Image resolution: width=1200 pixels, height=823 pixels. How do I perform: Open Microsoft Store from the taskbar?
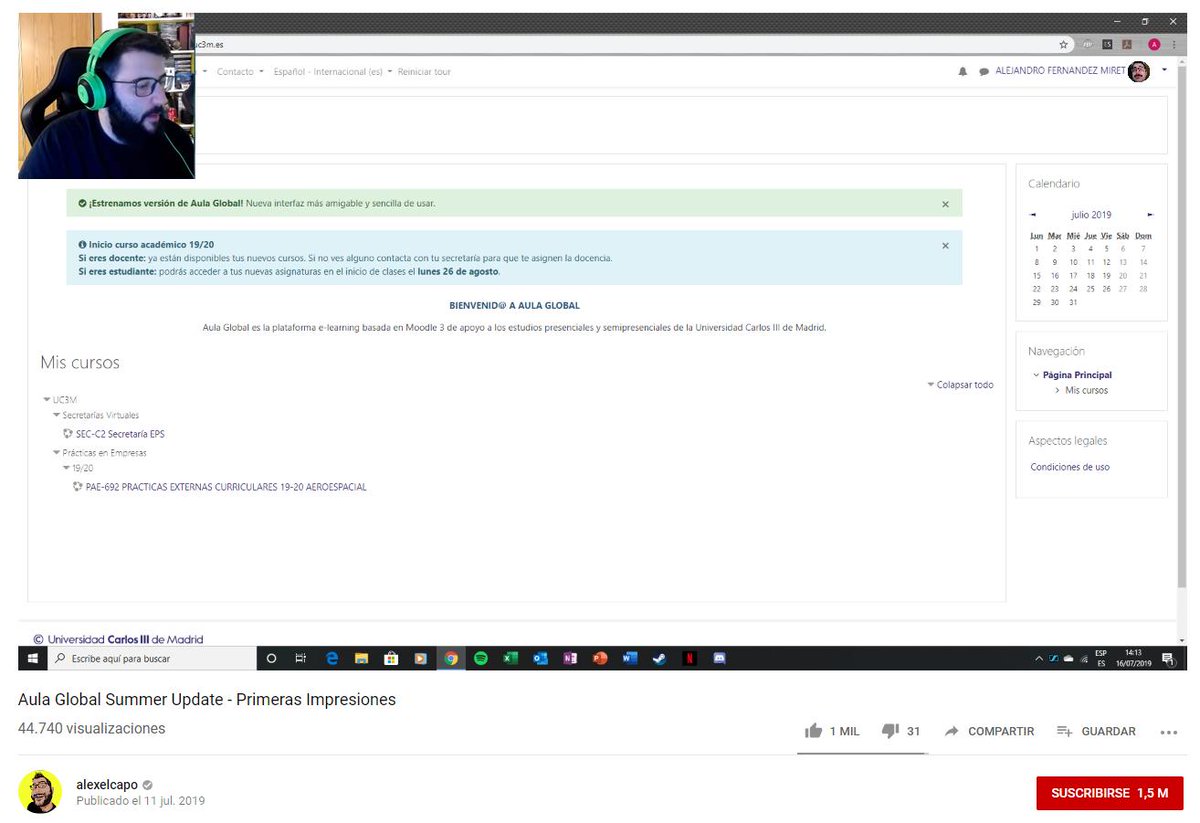[391, 659]
